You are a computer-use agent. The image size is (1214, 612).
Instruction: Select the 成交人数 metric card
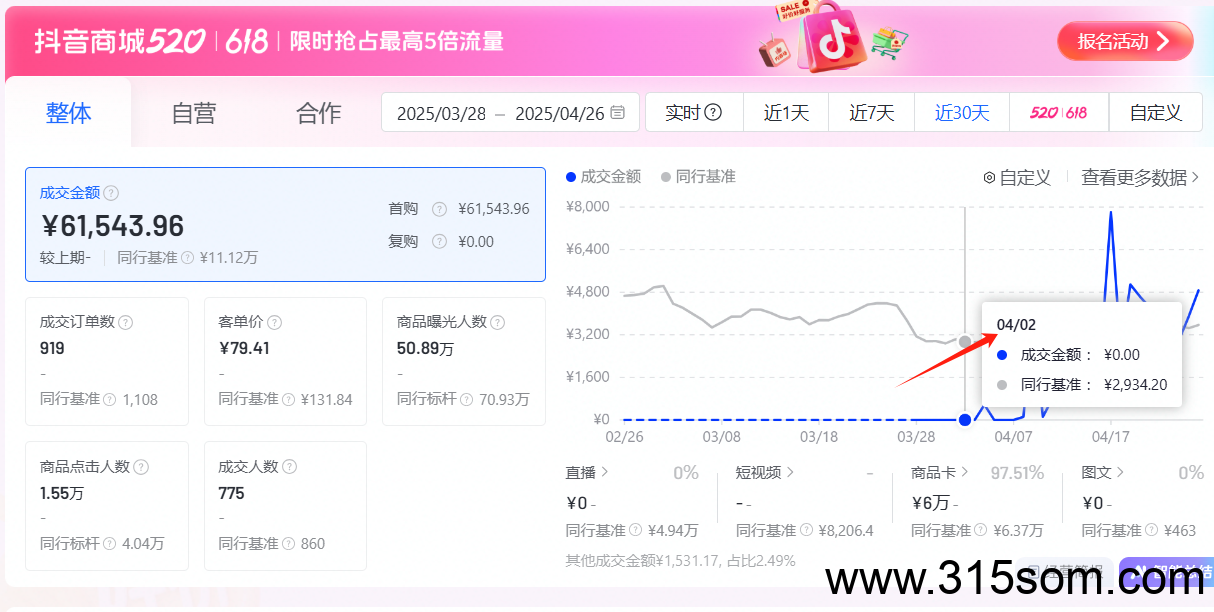[x=285, y=505]
